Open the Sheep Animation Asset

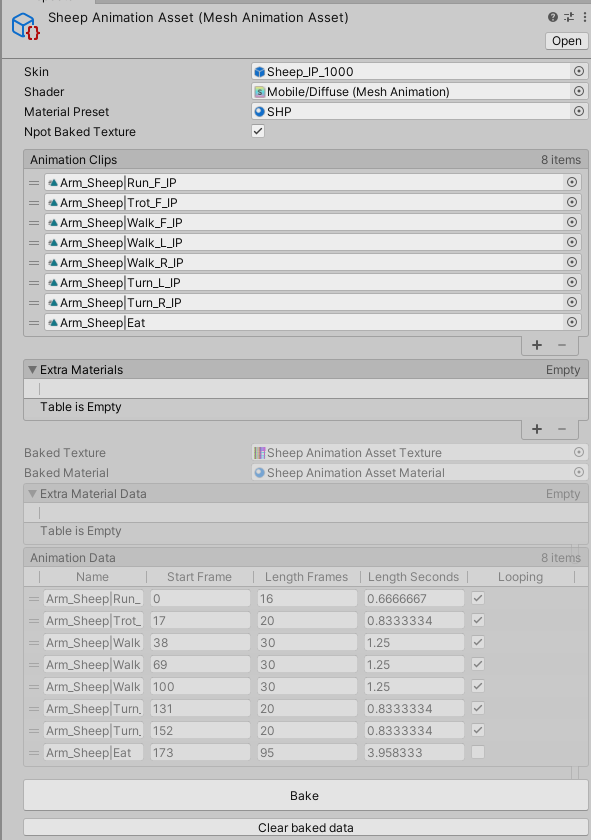(566, 41)
